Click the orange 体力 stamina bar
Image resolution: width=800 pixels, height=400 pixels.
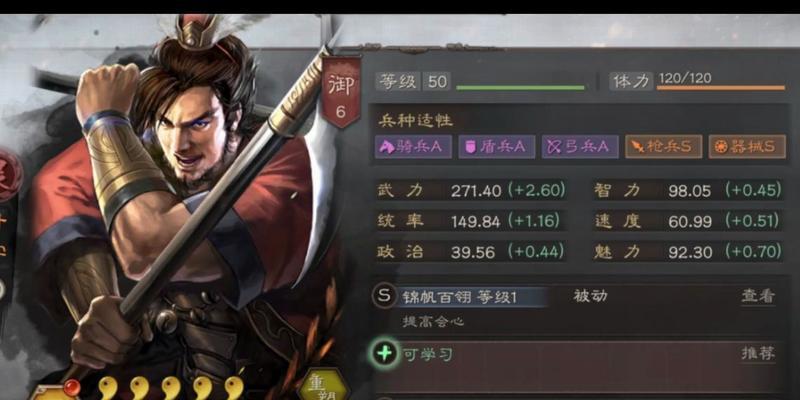click(721, 88)
